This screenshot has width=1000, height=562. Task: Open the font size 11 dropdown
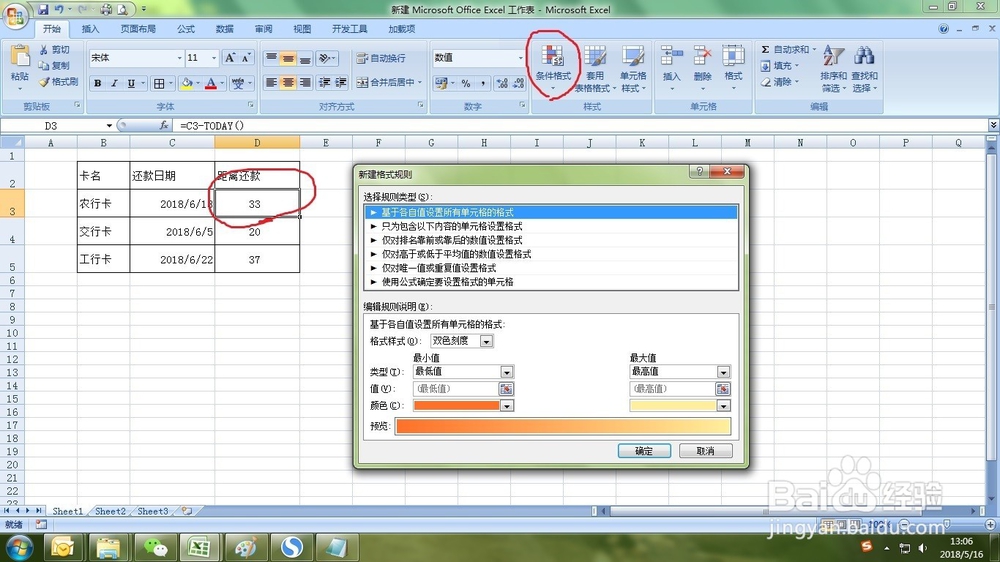point(214,58)
